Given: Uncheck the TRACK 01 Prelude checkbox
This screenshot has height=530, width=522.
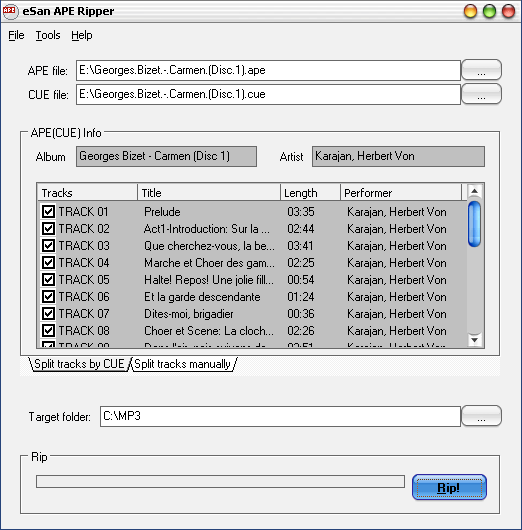Looking at the screenshot, I should [48, 212].
